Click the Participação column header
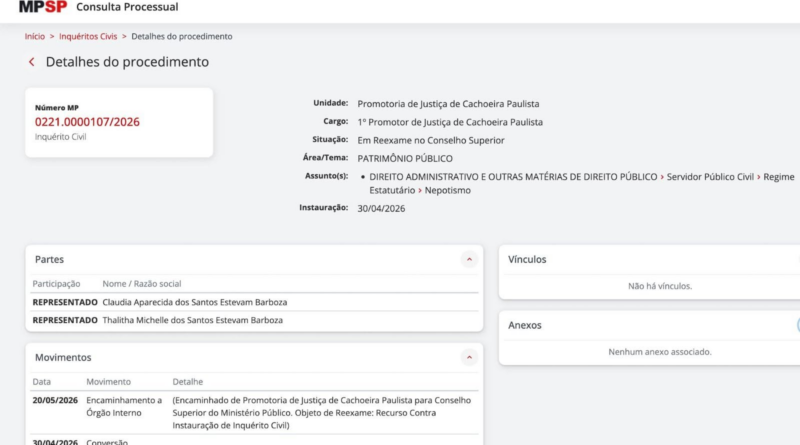The width and height of the screenshot is (800, 445). click(56, 284)
